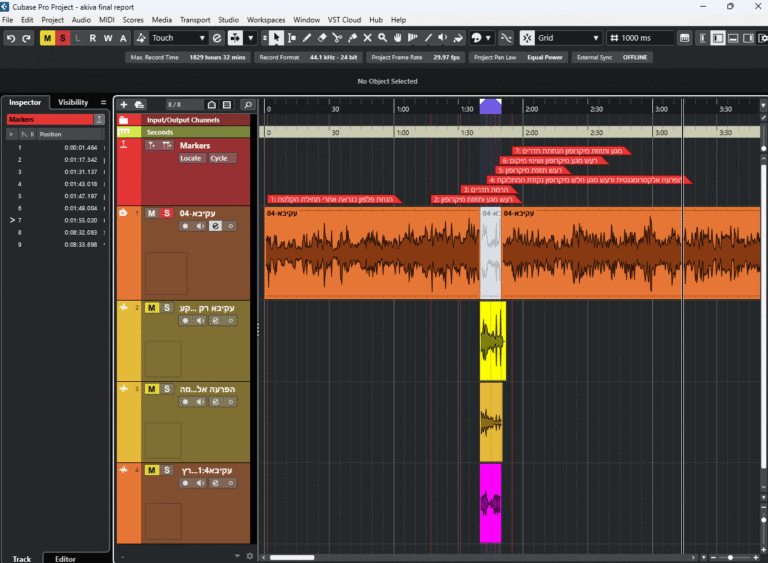The width and height of the screenshot is (768, 563).
Task: Toggle monitor speaker on track 04-עקיבא
Action: click(x=200, y=226)
